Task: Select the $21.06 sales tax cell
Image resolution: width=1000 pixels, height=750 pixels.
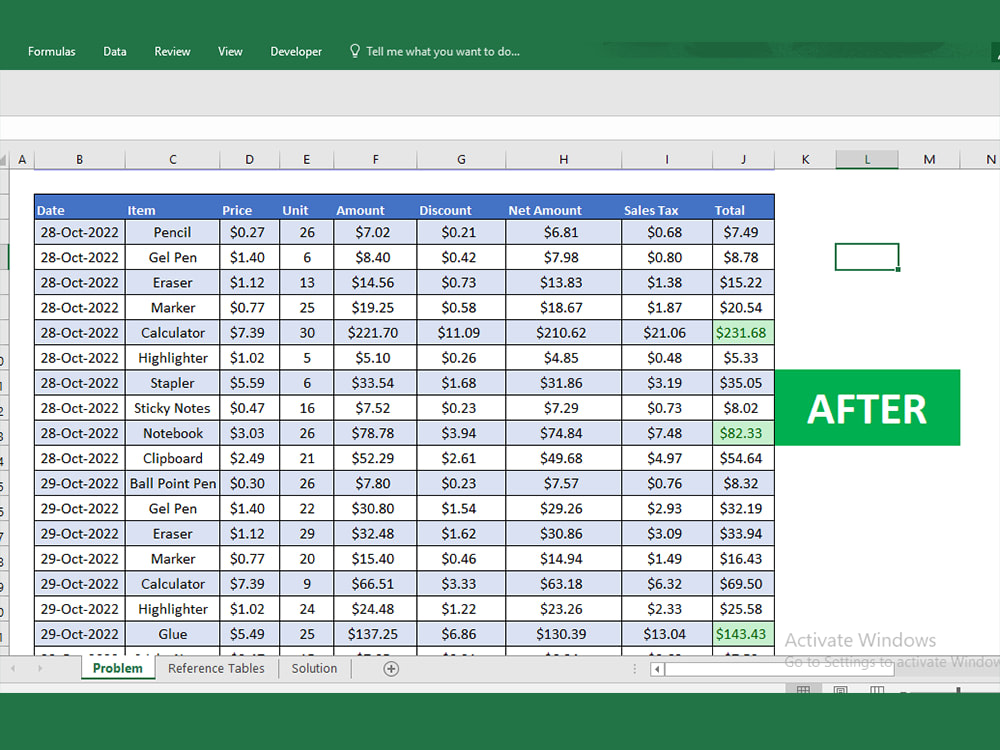Action: pyautogui.click(x=667, y=333)
